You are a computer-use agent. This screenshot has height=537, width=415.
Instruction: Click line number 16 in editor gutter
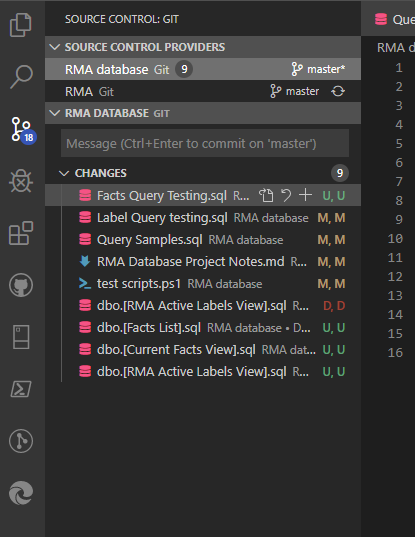[x=395, y=352]
